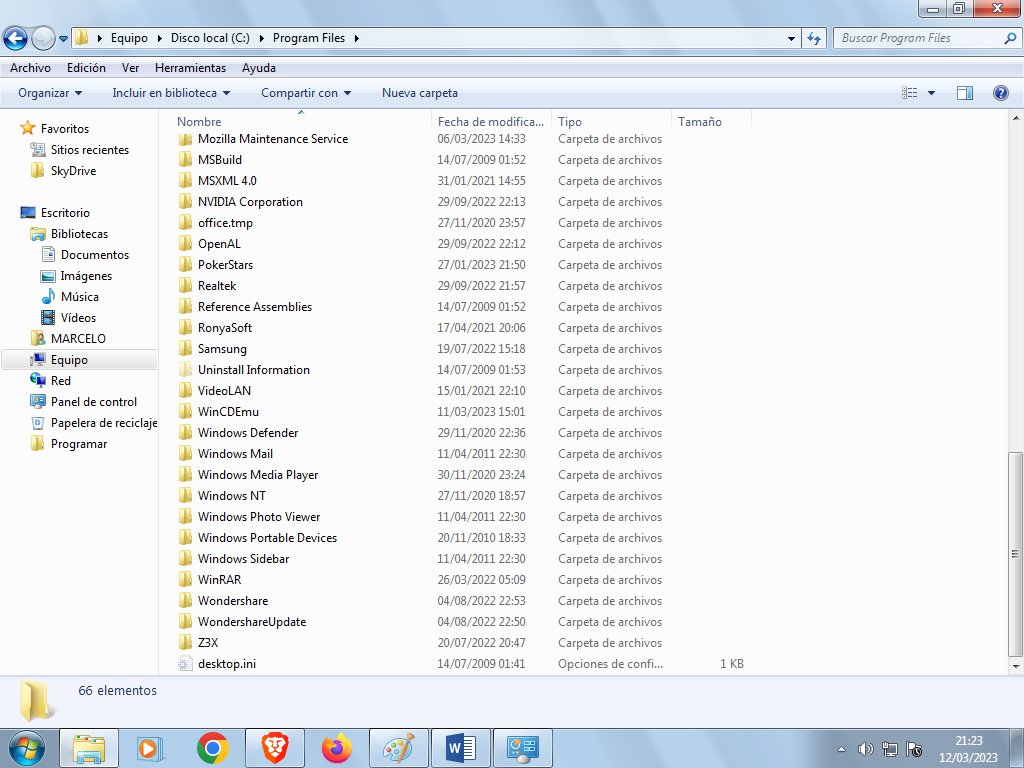The width and height of the screenshot is (1024, 768).
Task: Click the Música note icon
Action: tap(48, 296)
